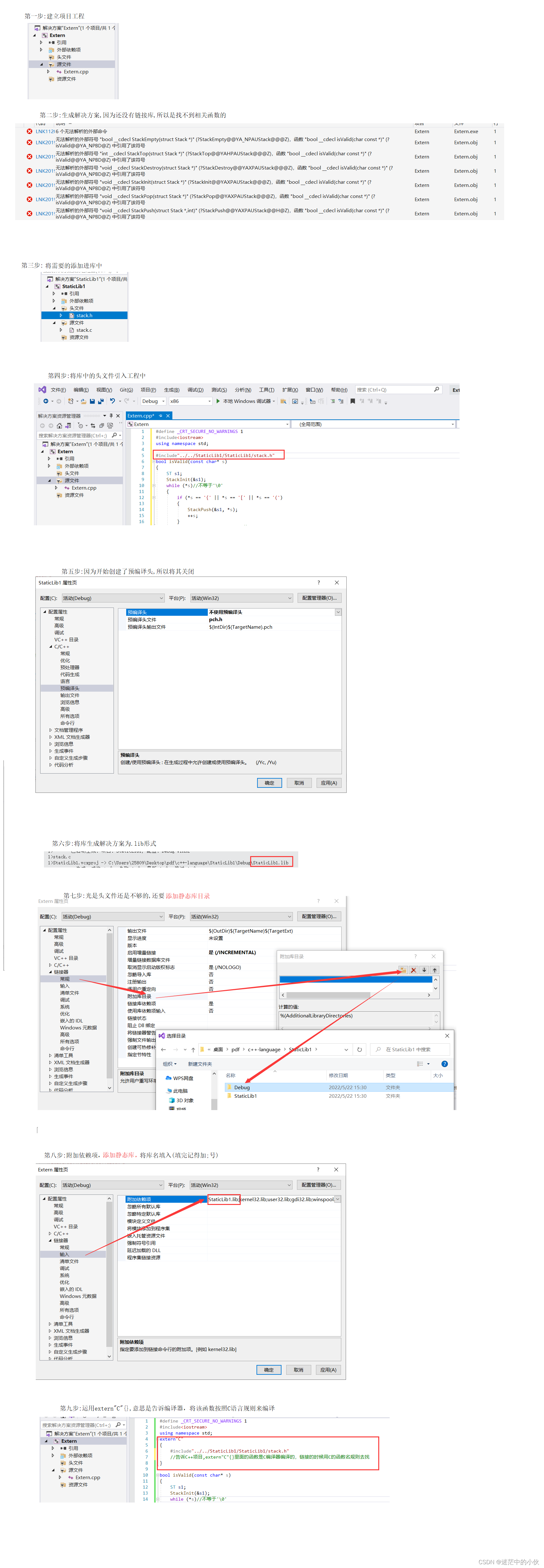Viewport: 544px width, 1568px height.
Task: Click the green Start Debugging play icon
Action: coord(218,401)
